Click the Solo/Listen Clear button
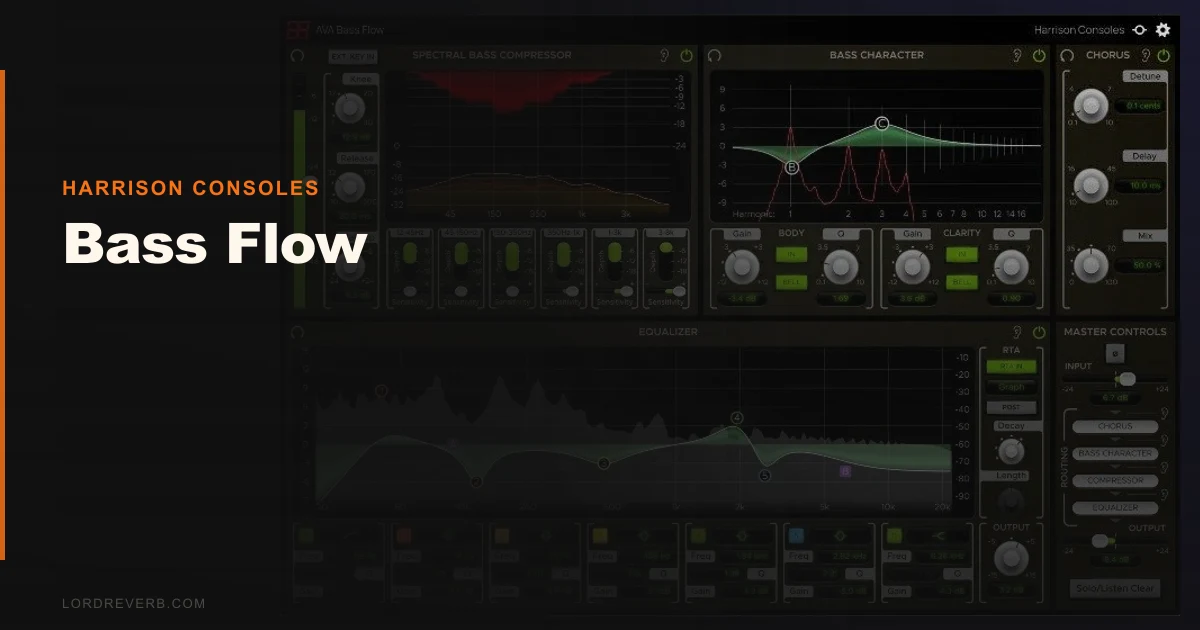Screen dimensions: 1200x630 coord(1116,588)
